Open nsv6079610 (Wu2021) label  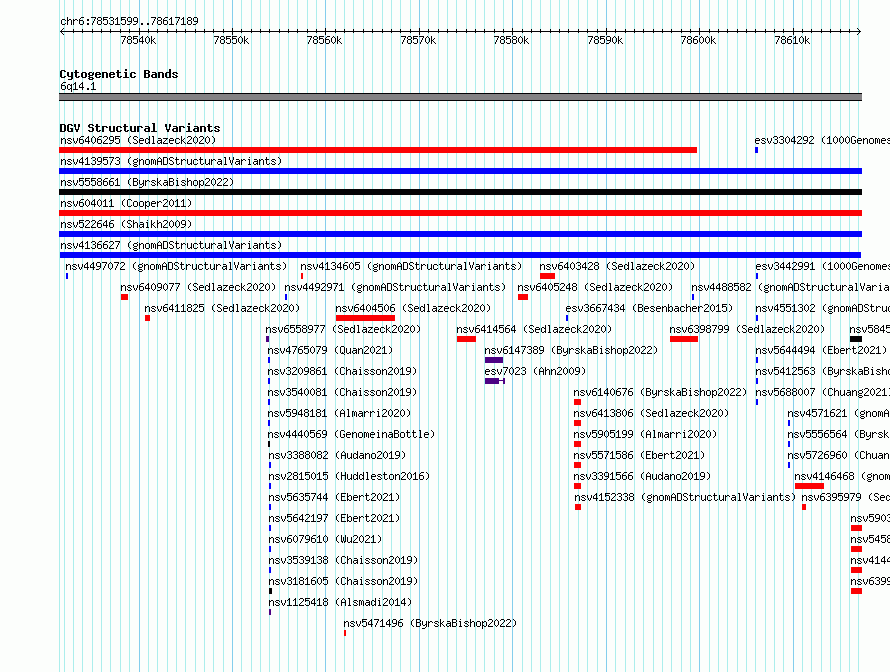point(325,539)
